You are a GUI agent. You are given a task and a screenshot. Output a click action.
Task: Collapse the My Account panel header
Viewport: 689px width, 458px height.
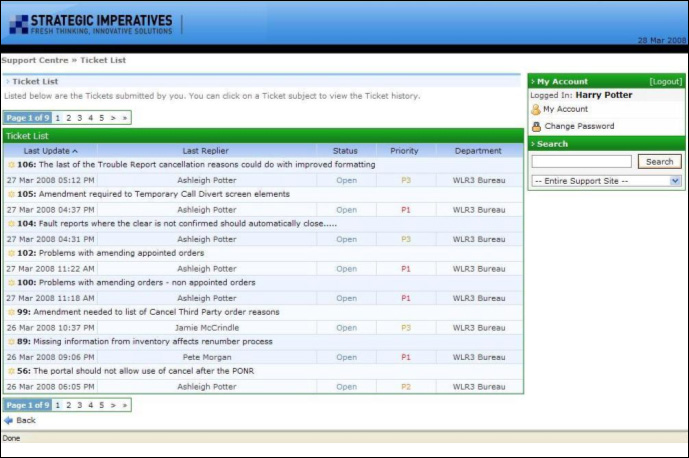562,81
